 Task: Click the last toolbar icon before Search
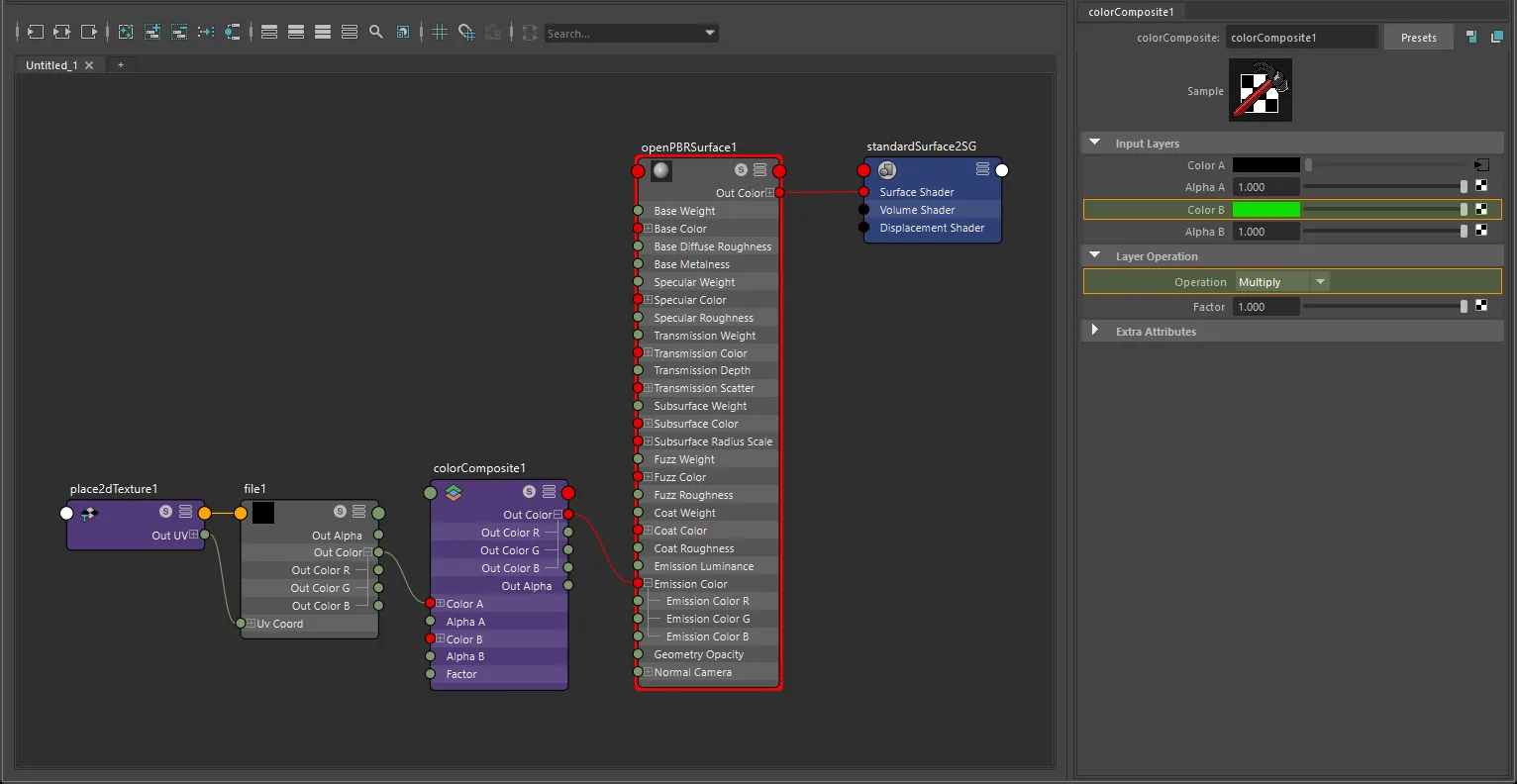click(530, 32)
